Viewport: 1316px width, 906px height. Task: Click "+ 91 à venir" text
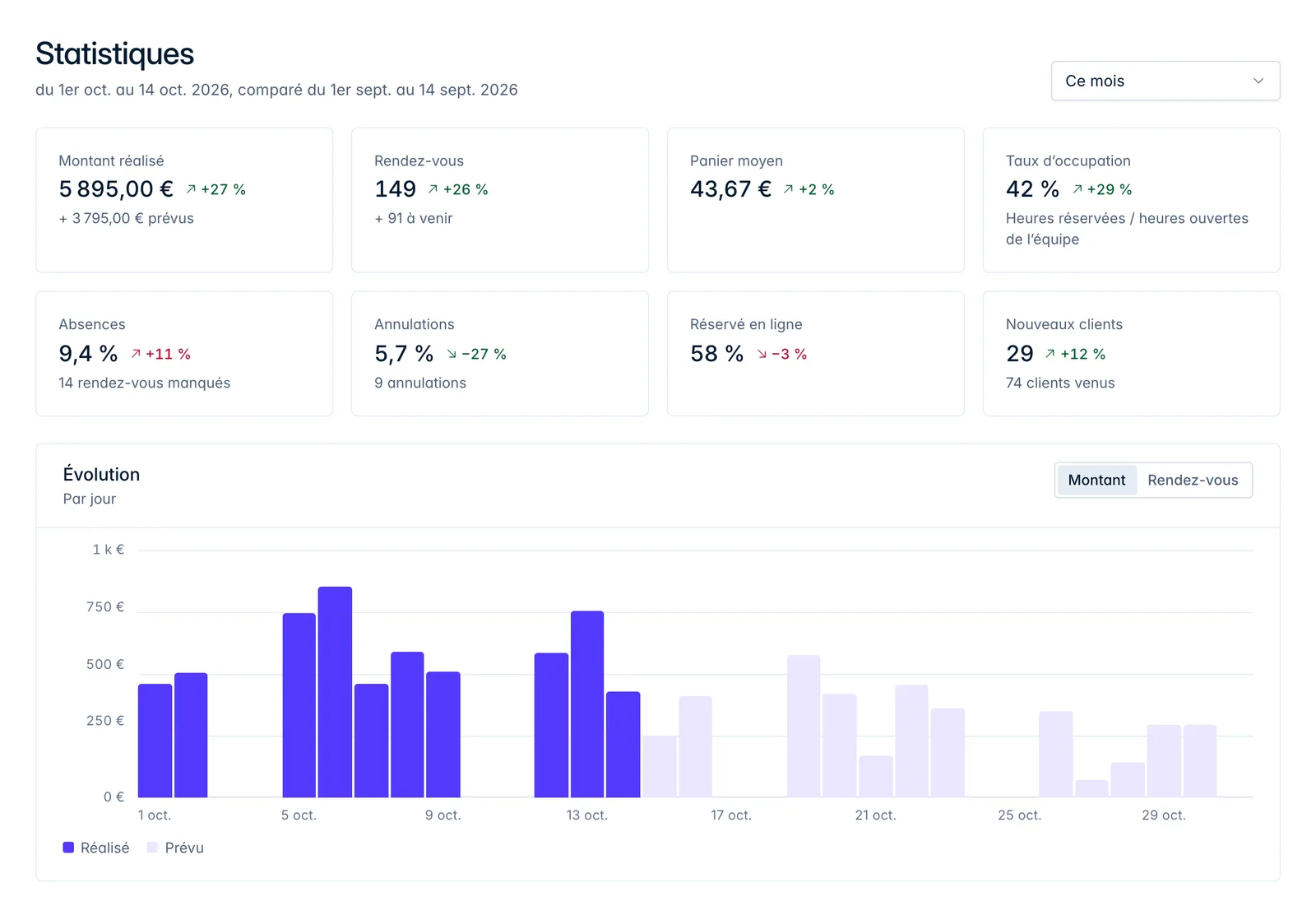[414, 218]
